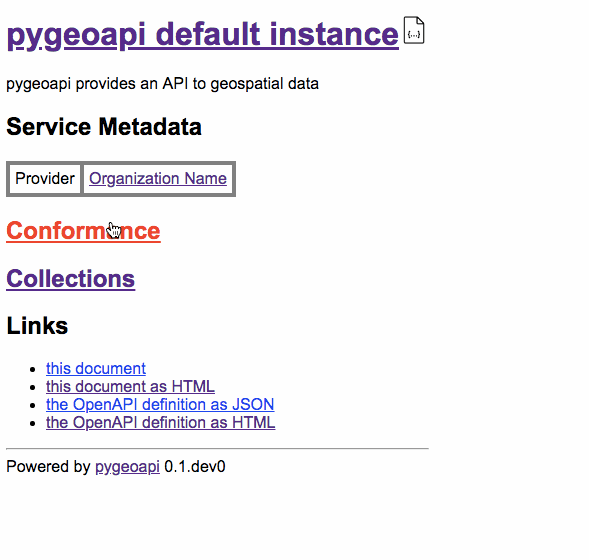Click the 'Powered by' footer text

48,467
